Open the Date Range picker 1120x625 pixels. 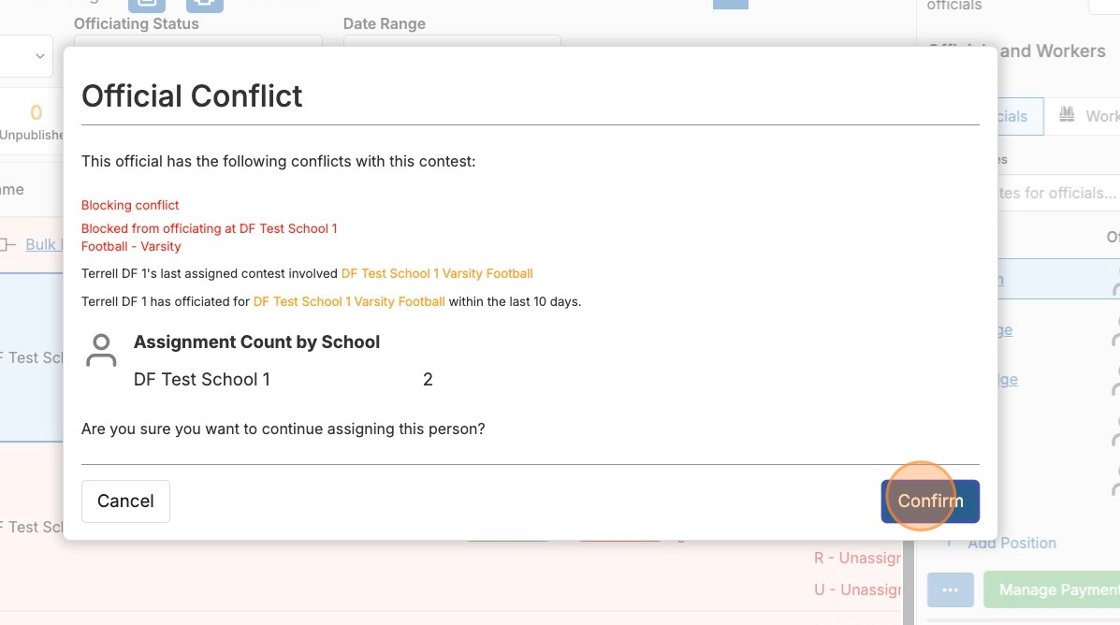451,42
